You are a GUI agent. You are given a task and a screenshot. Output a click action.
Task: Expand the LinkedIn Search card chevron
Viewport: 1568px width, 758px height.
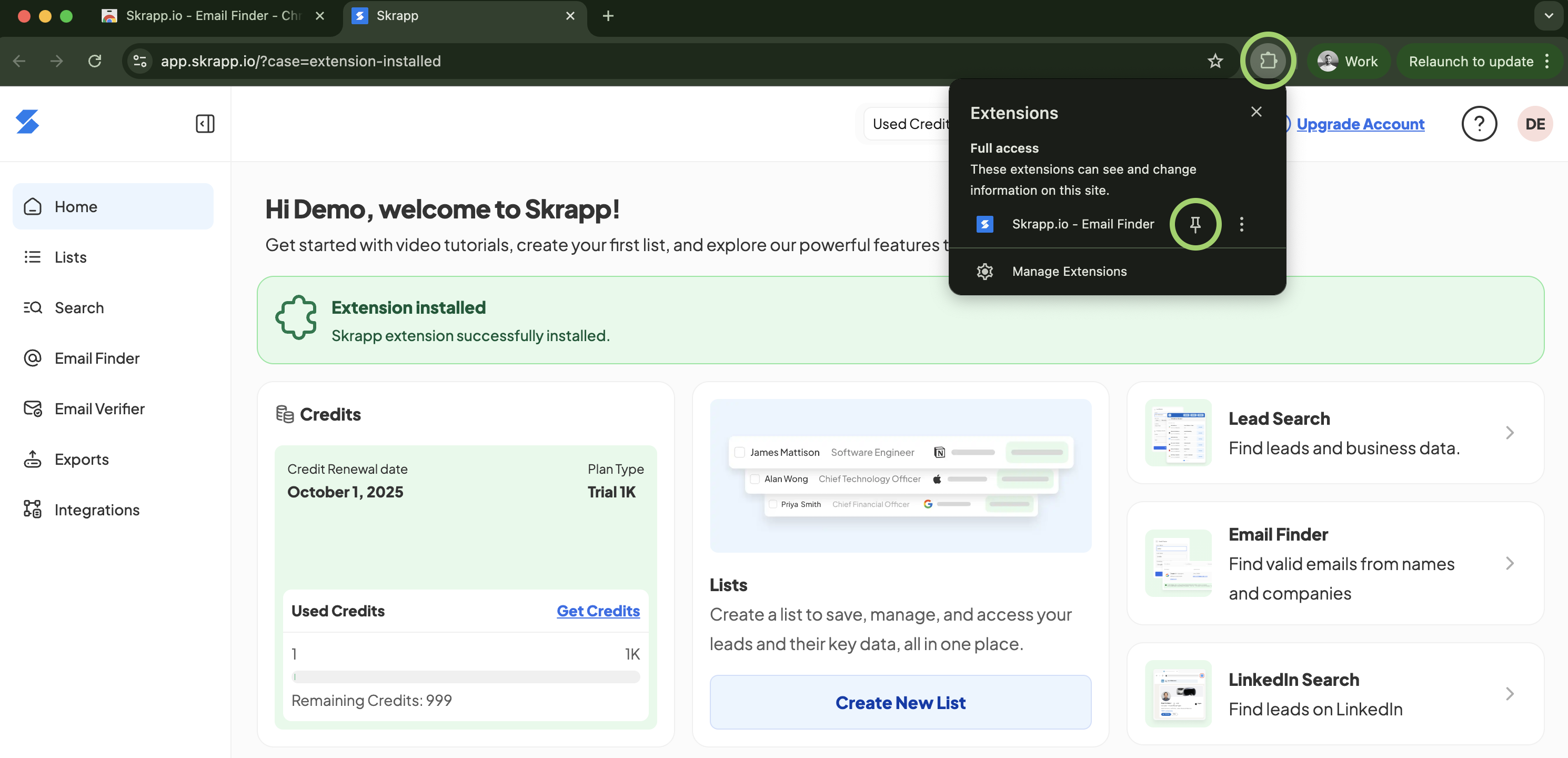coord(1510,694)
